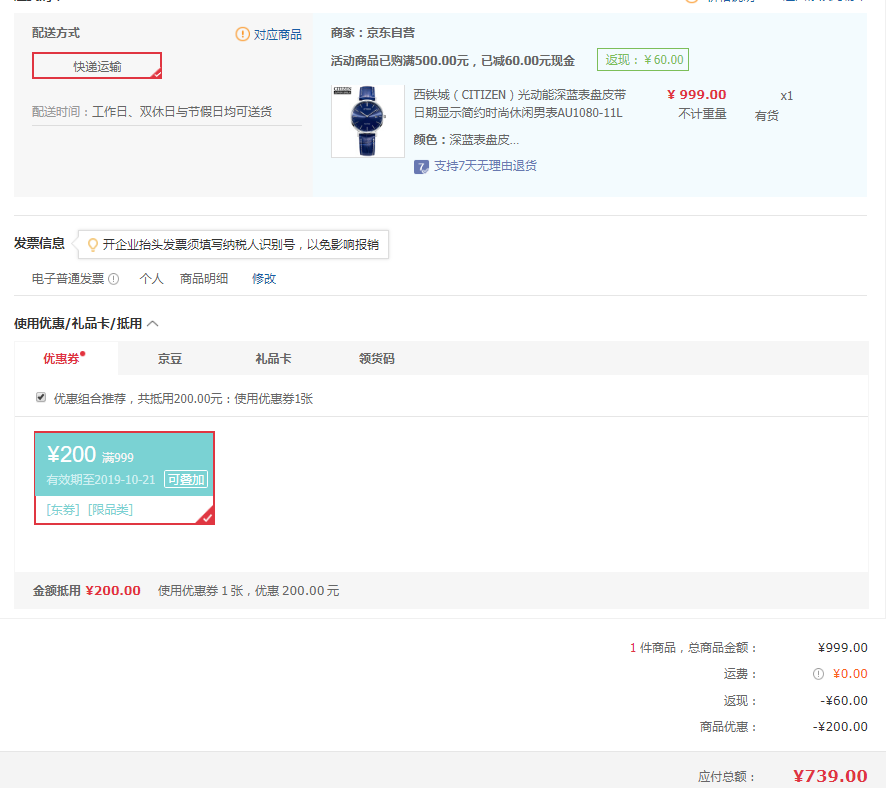Click the 不计重量 weight text
The width and height of the screenshot is (887, 788).
point(702,114)
